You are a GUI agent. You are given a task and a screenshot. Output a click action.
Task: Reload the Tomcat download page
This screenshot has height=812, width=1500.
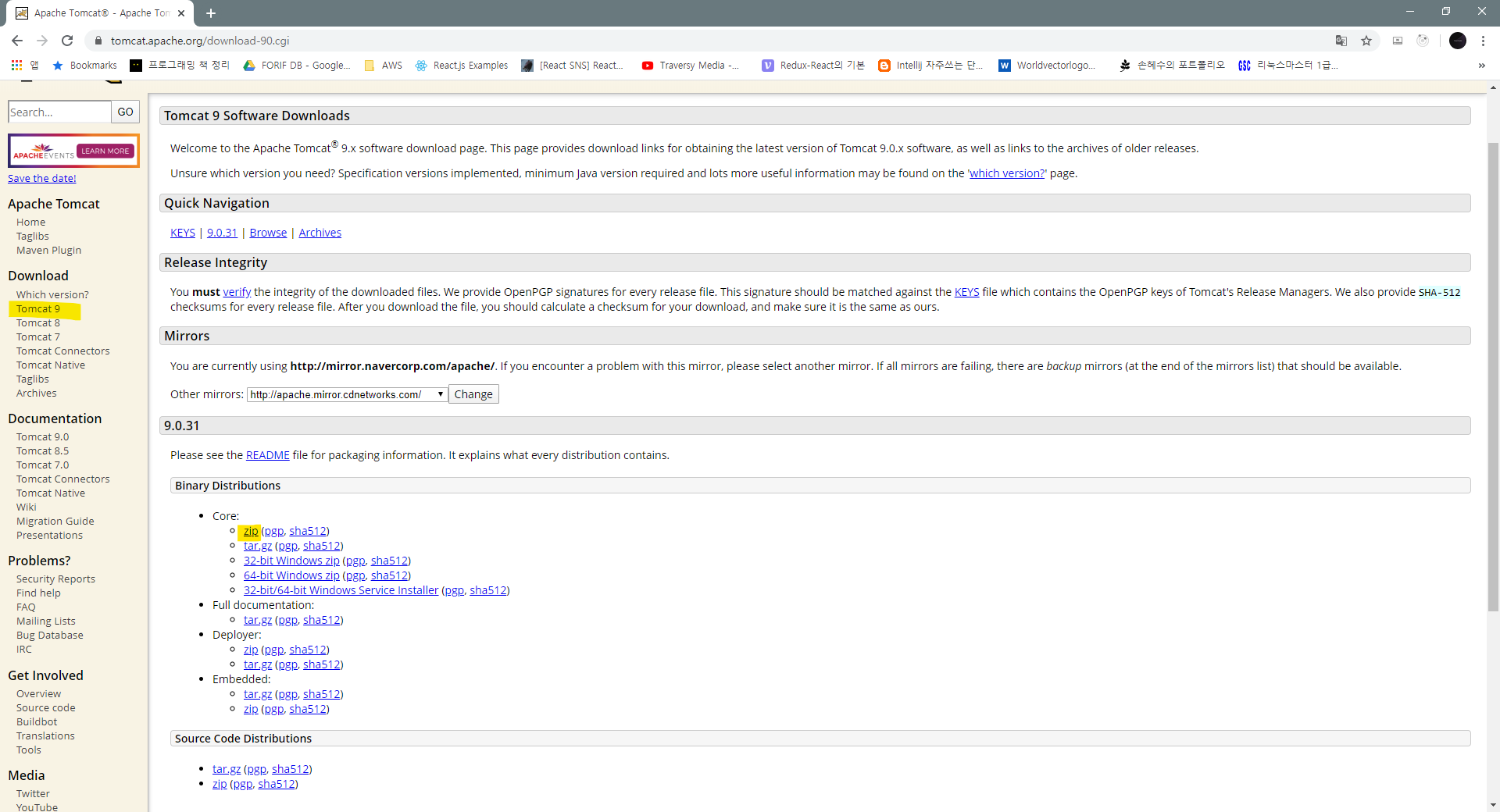point(67,41)
